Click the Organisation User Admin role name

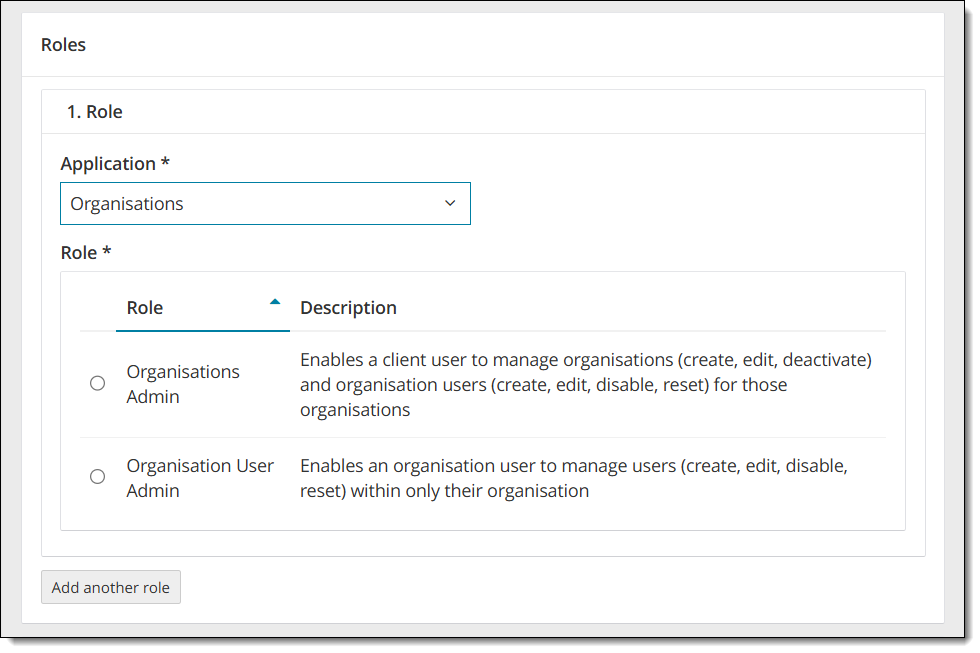point(200,478)
